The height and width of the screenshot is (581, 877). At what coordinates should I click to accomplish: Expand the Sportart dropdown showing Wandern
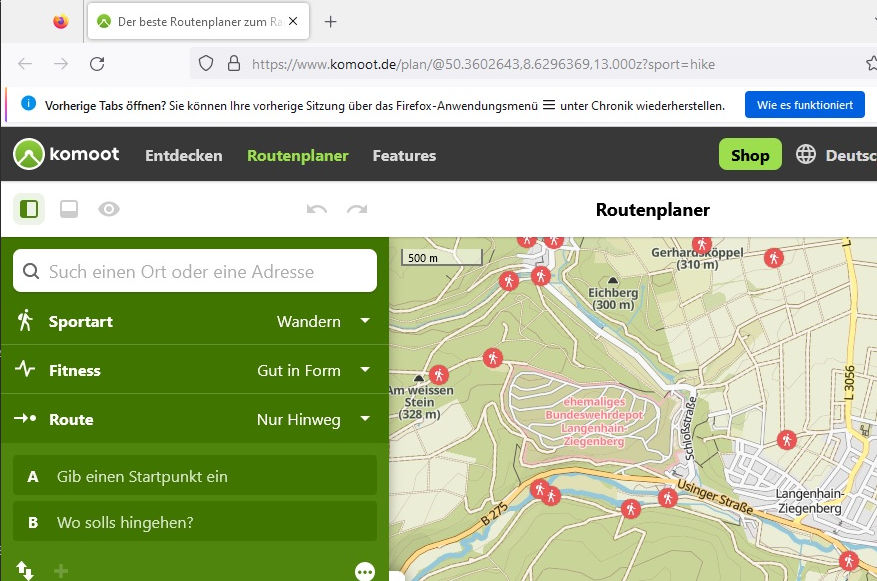tap(365, 321)
